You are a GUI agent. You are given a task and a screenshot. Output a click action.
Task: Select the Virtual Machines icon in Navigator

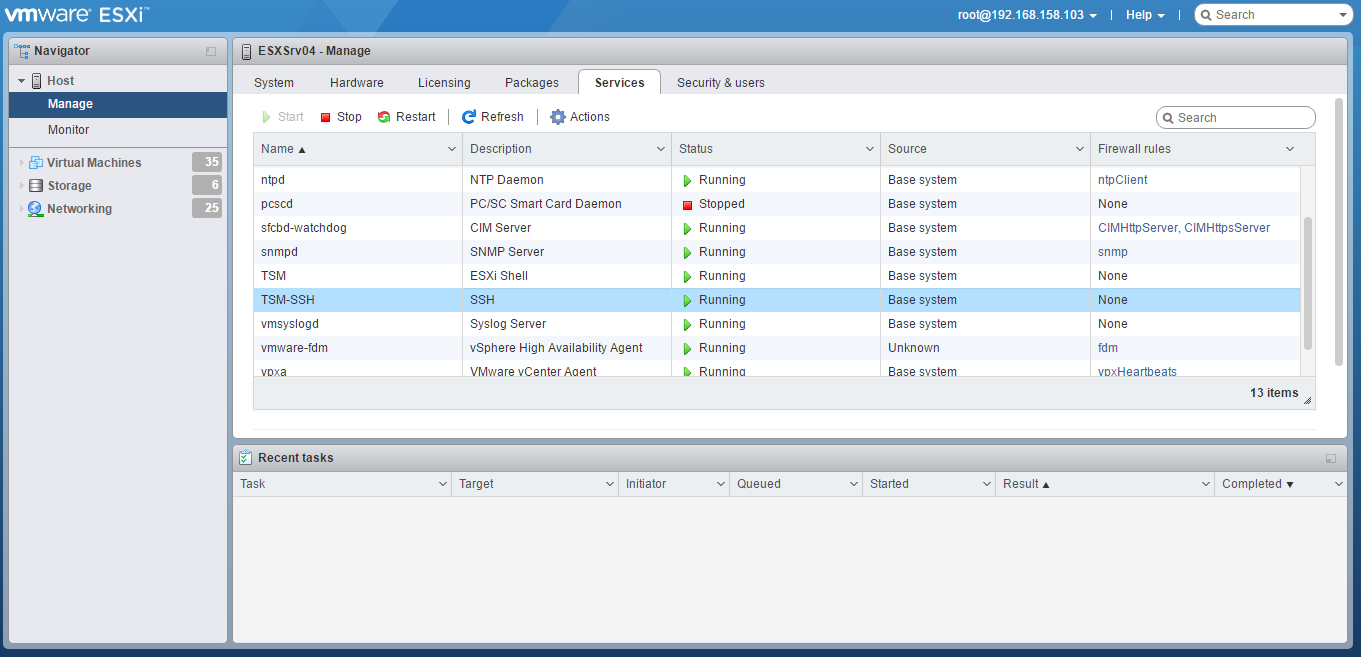click(x=36, y=163)
